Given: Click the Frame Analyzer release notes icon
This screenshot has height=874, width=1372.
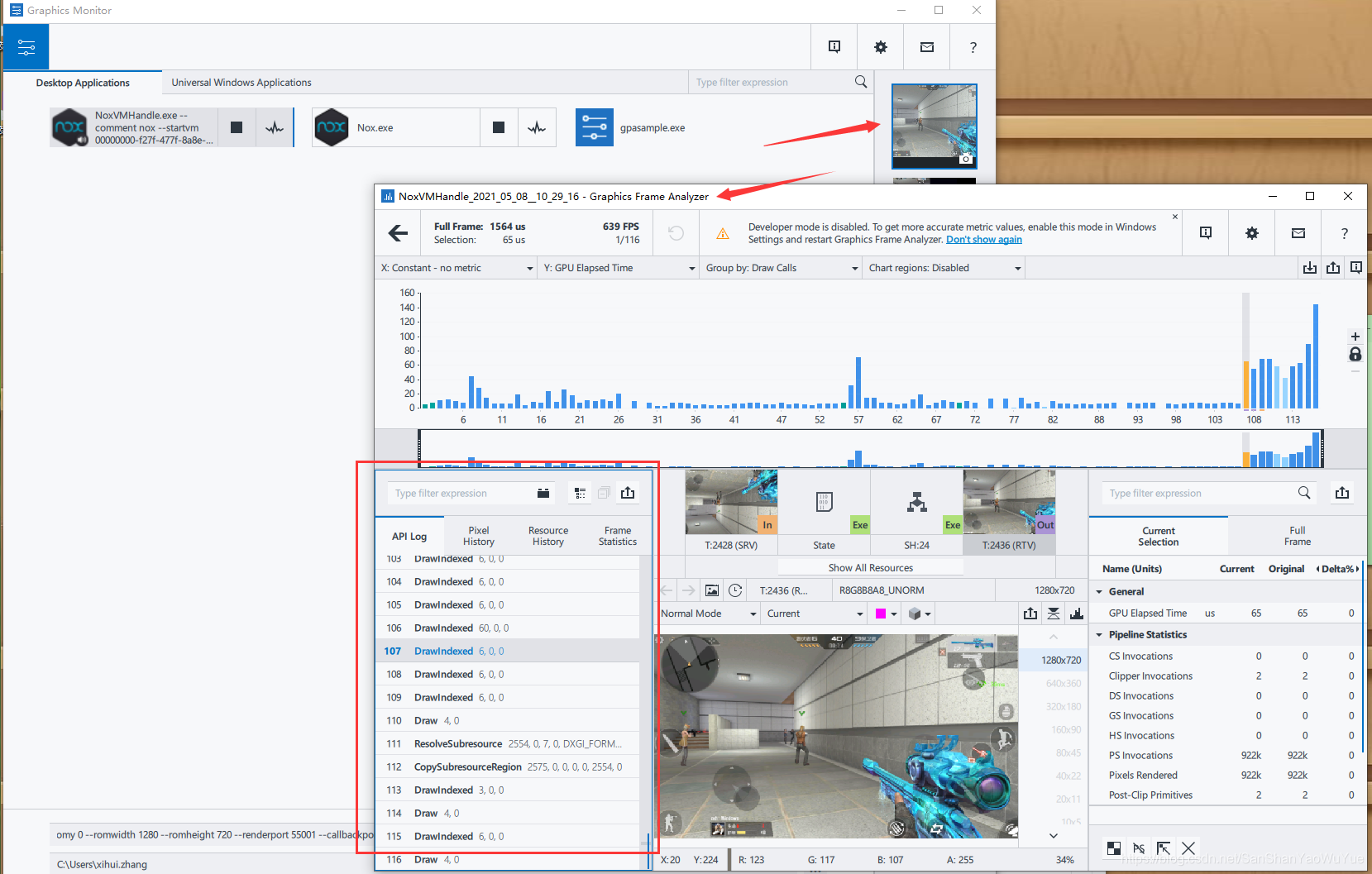Looking at the screenshot, I should click(1206, 233).
